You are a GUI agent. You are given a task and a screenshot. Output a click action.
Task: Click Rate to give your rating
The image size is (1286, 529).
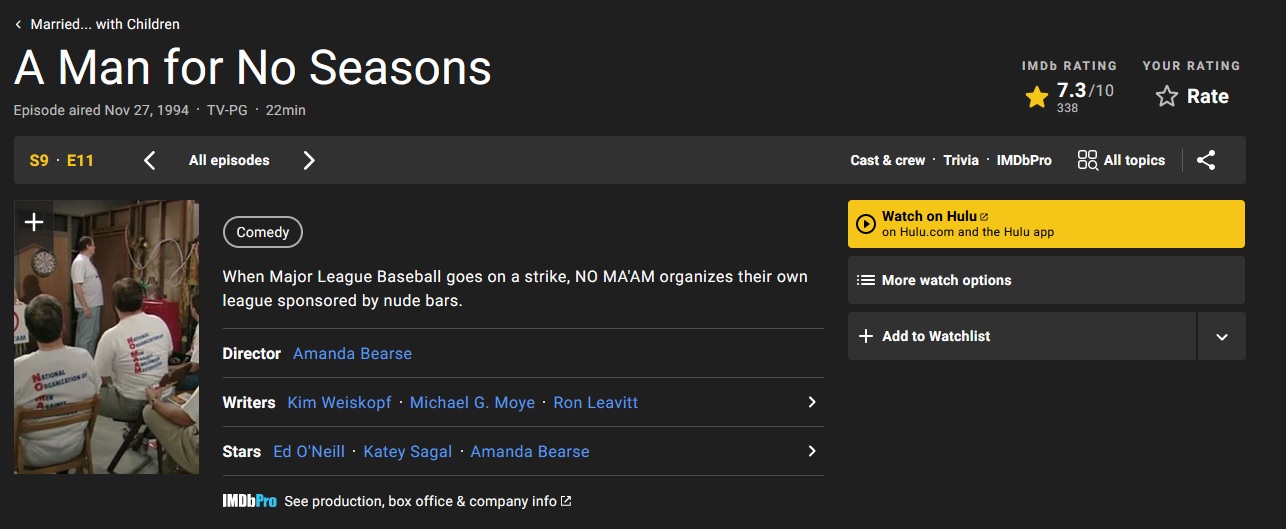pyautogui.click(x=1192, y=96)
